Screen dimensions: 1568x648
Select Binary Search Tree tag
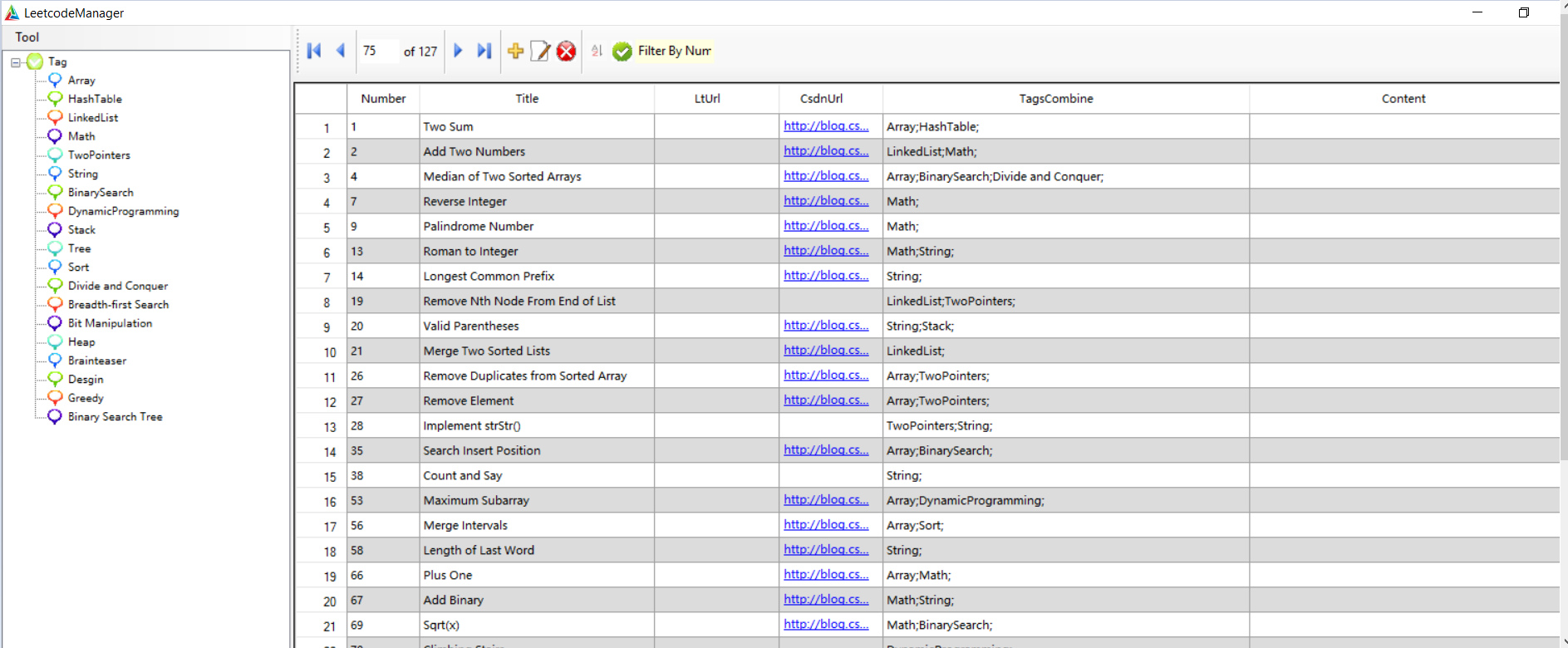coord(115,417)
